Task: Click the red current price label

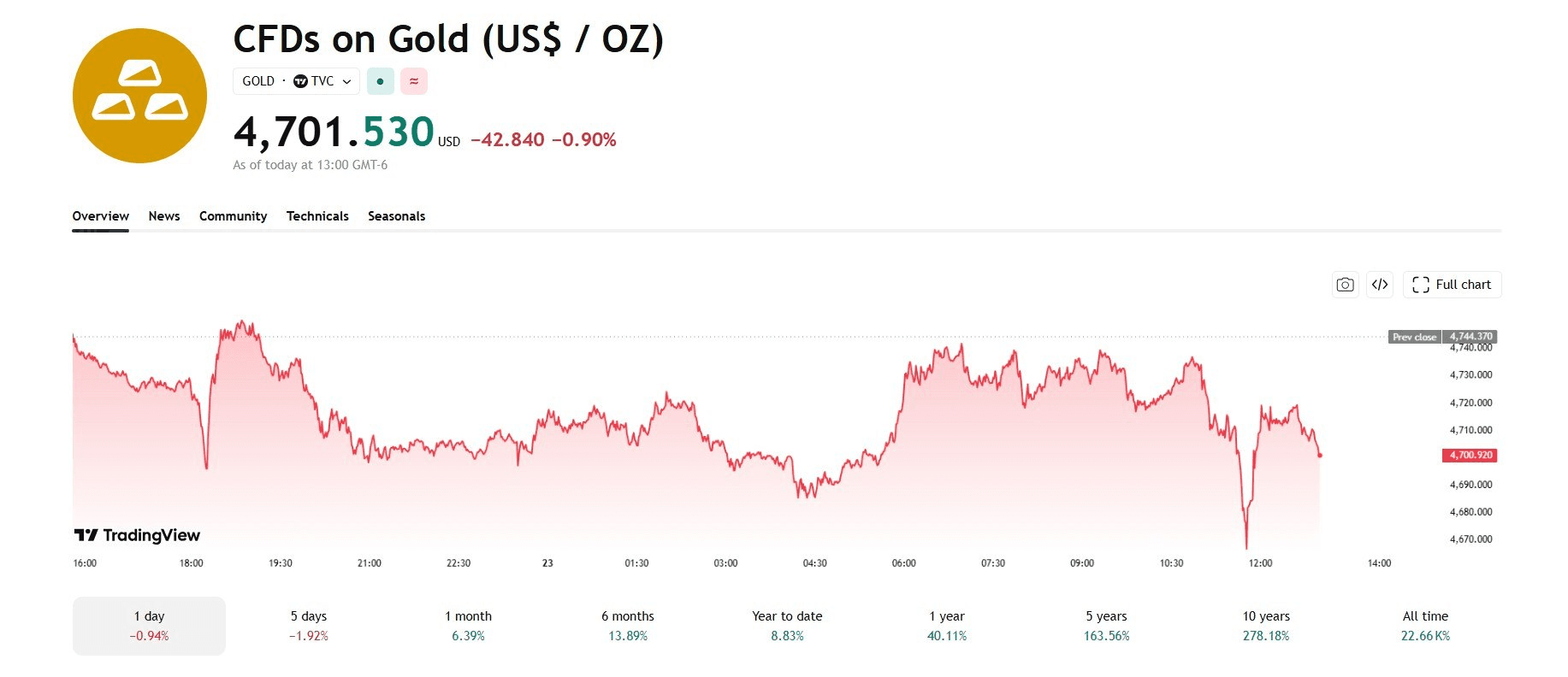Action: pos(1470,456)
